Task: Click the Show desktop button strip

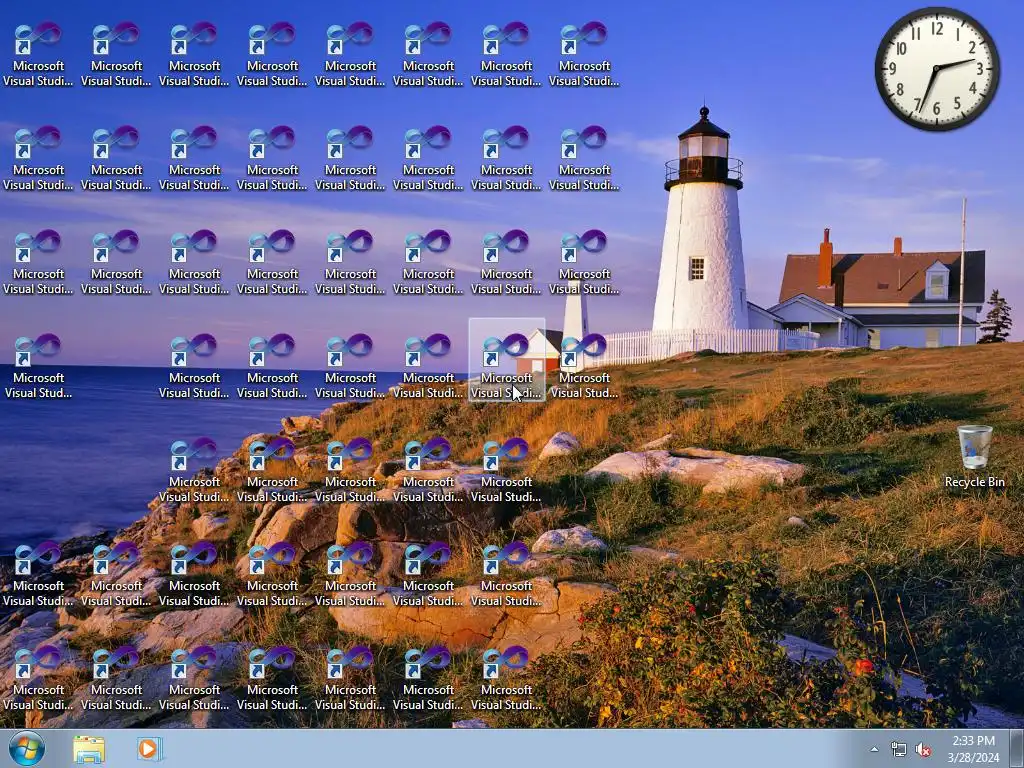Action: tap(1017, 749)
